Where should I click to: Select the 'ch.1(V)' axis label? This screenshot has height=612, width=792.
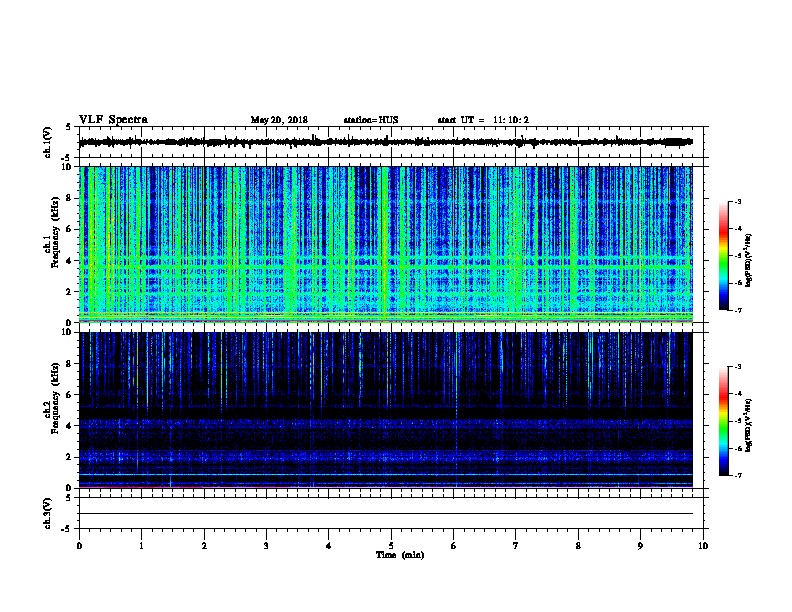[x=47, y=142]
